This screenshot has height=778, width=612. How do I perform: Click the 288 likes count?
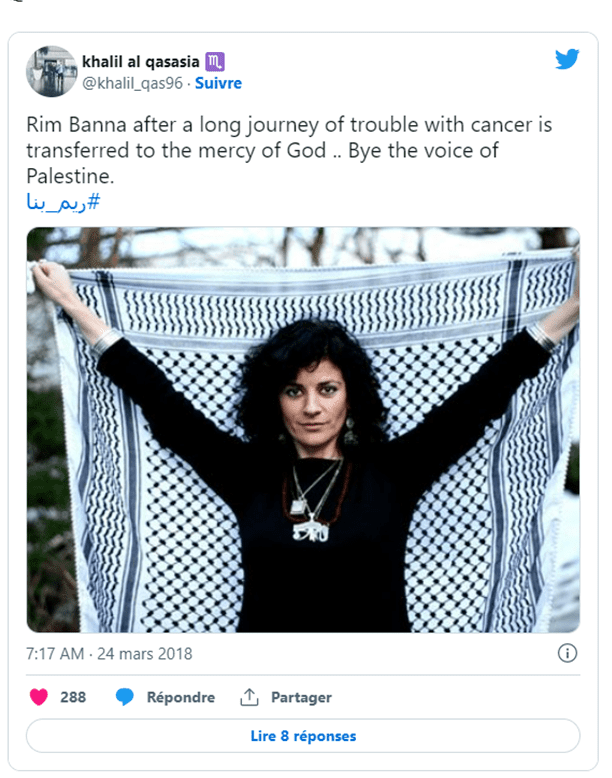[73, 697]
